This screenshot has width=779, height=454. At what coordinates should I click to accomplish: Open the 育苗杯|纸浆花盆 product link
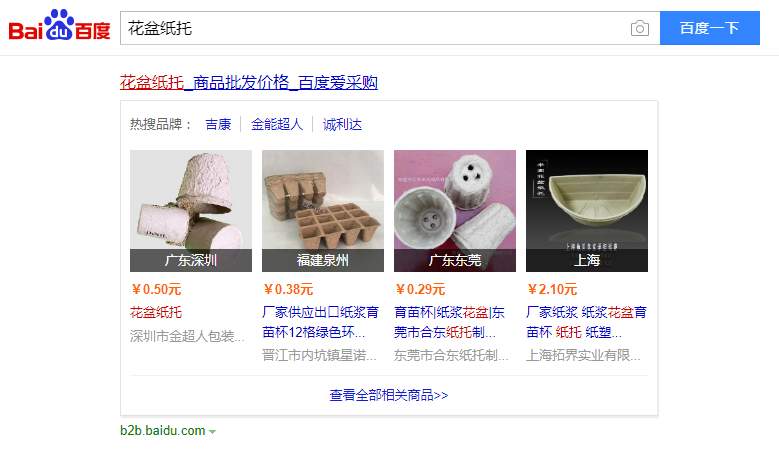tap(450, 322)
